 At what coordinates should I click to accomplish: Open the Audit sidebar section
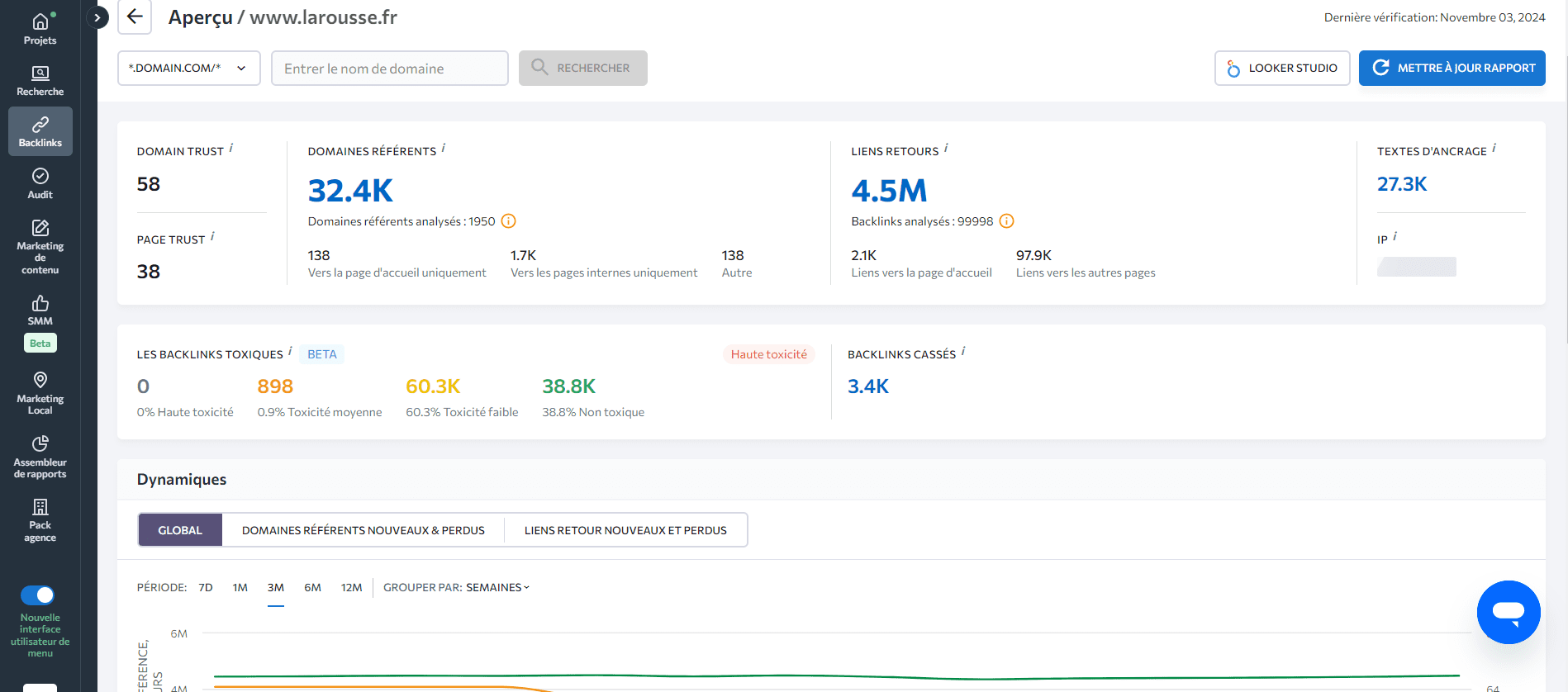pos(40,183)
